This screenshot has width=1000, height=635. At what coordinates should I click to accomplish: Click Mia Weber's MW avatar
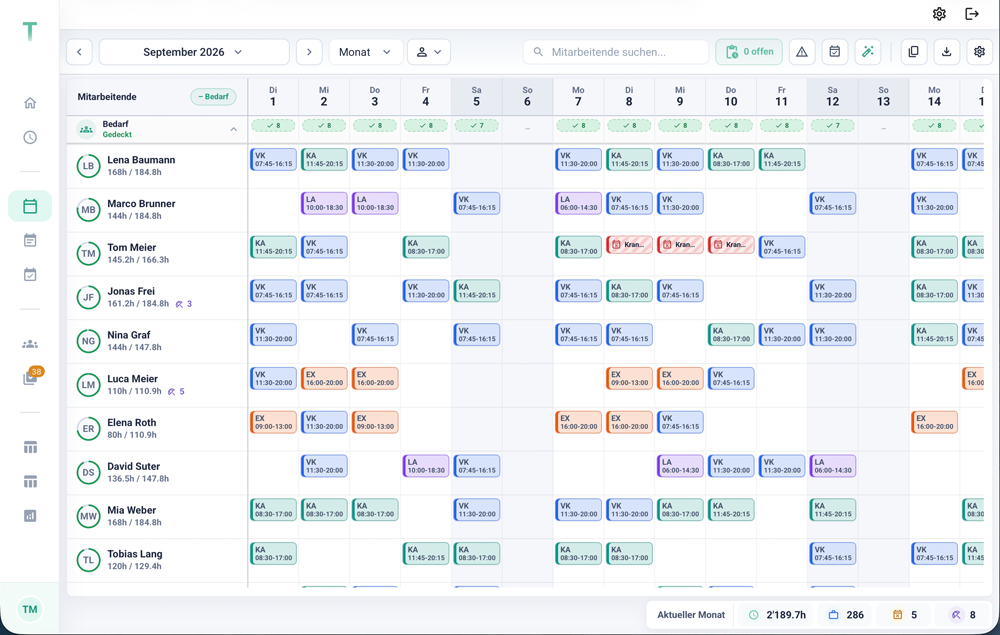[x=88, y=516]
